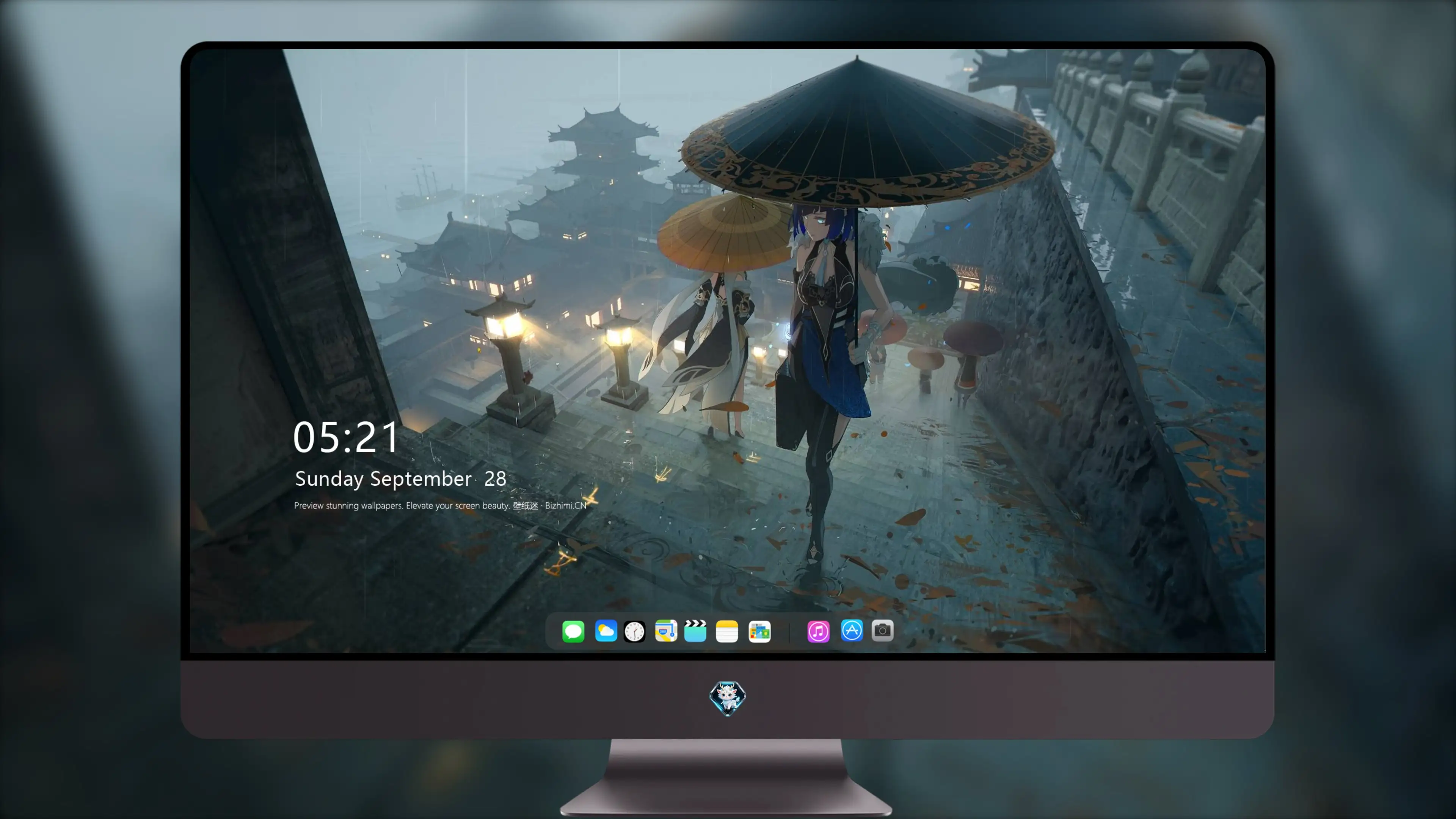Open the blue App Store icon
1456x819 pixels.
852,630
